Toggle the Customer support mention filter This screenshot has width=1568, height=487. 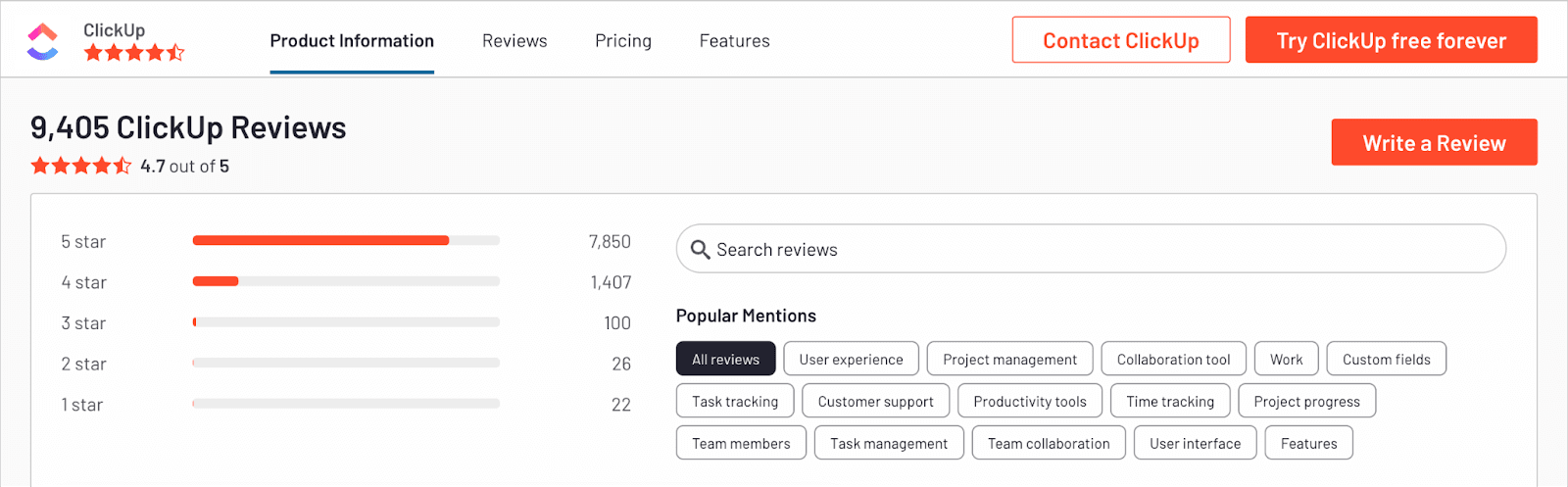(x=876, y=401)
